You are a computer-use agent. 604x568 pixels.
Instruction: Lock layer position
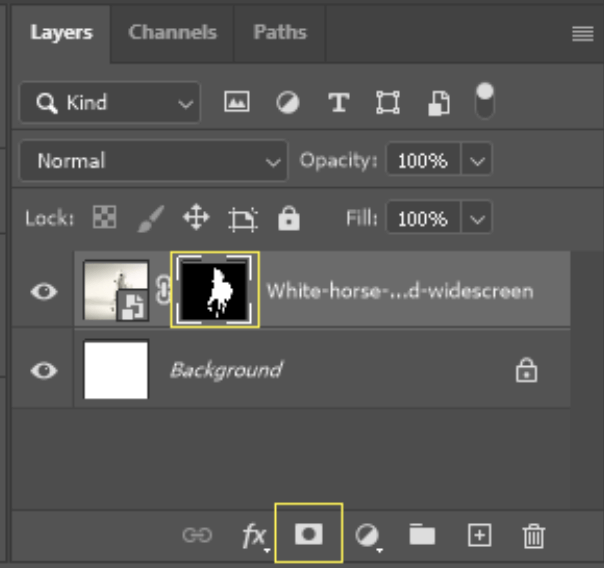196,218
